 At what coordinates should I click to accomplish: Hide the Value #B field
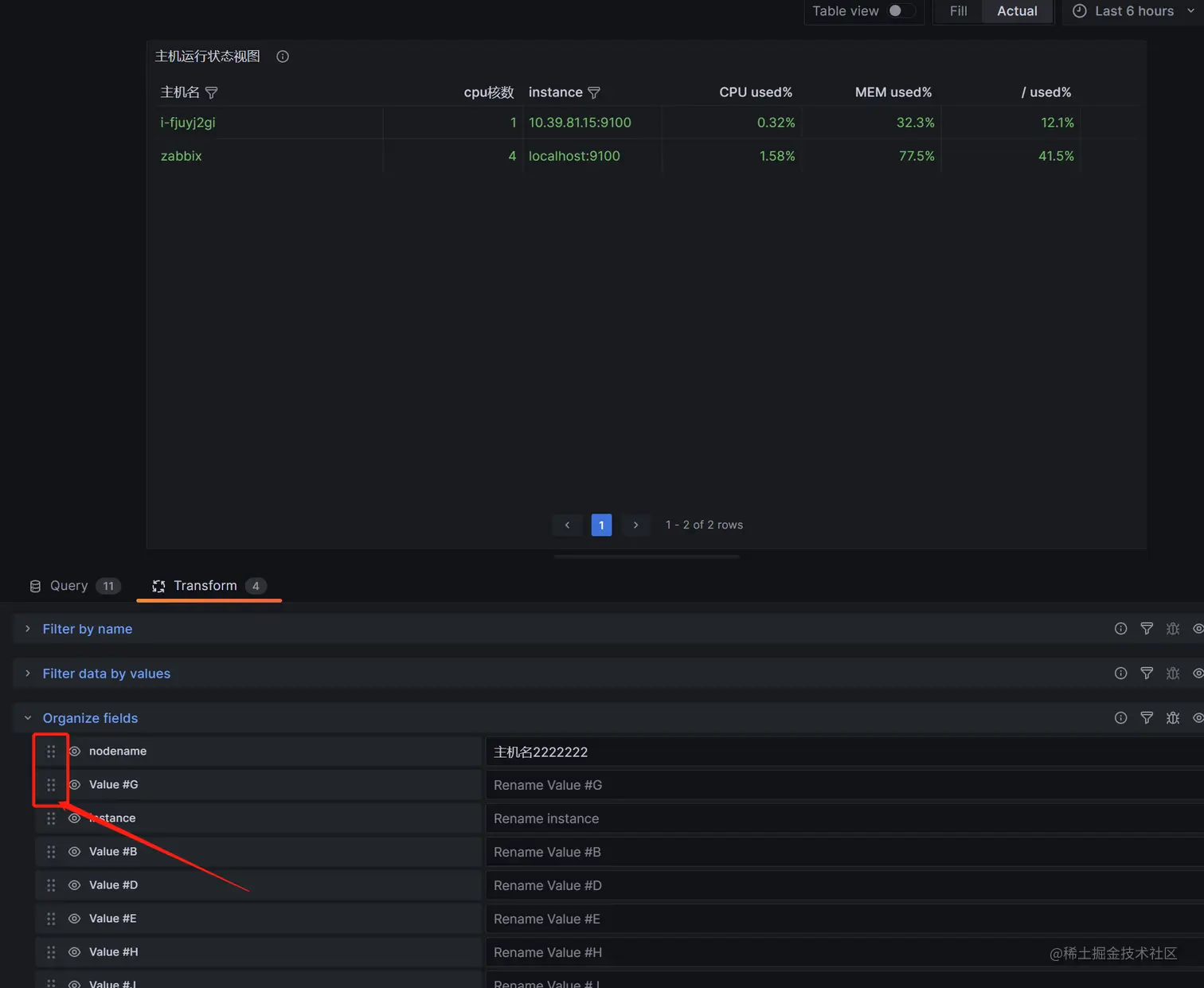coord(75,852)
